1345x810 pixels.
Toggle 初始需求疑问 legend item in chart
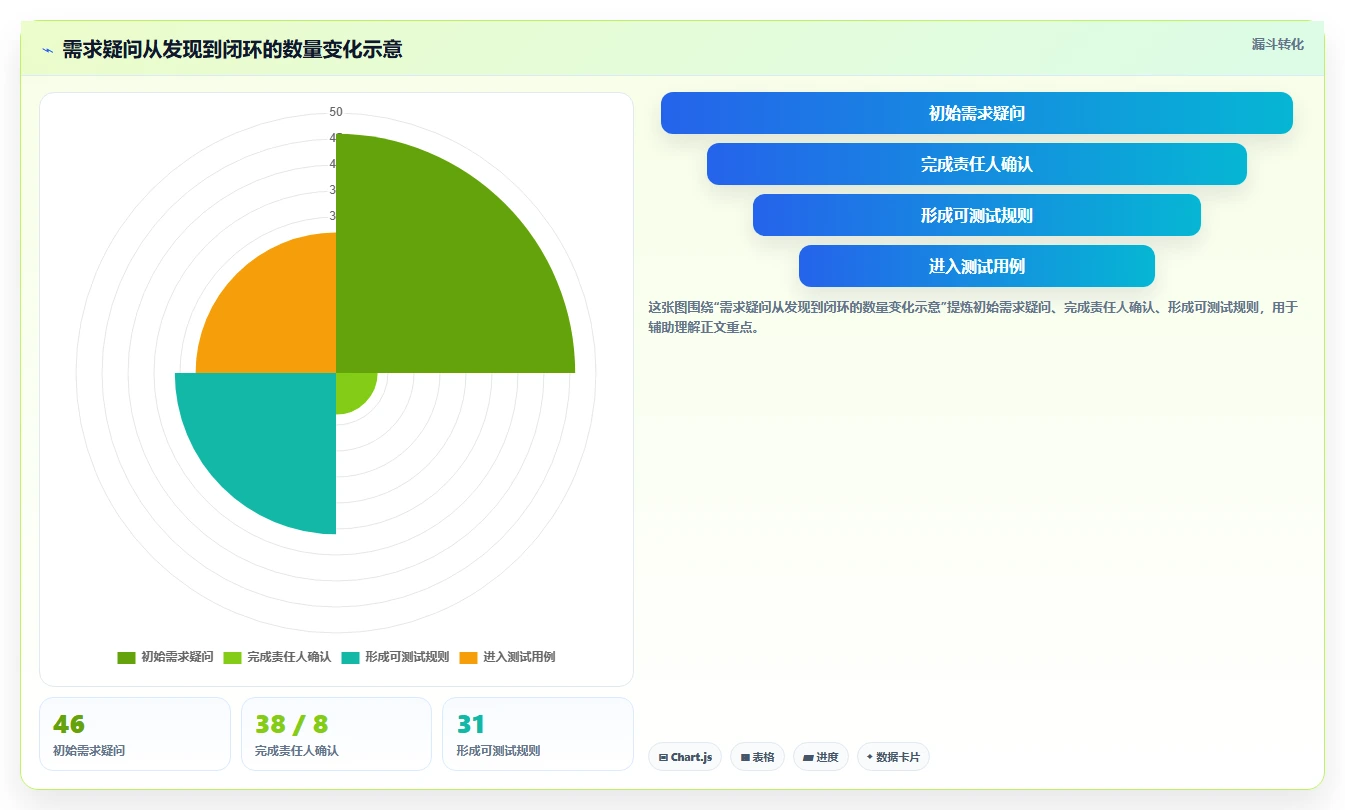(165, 657)
